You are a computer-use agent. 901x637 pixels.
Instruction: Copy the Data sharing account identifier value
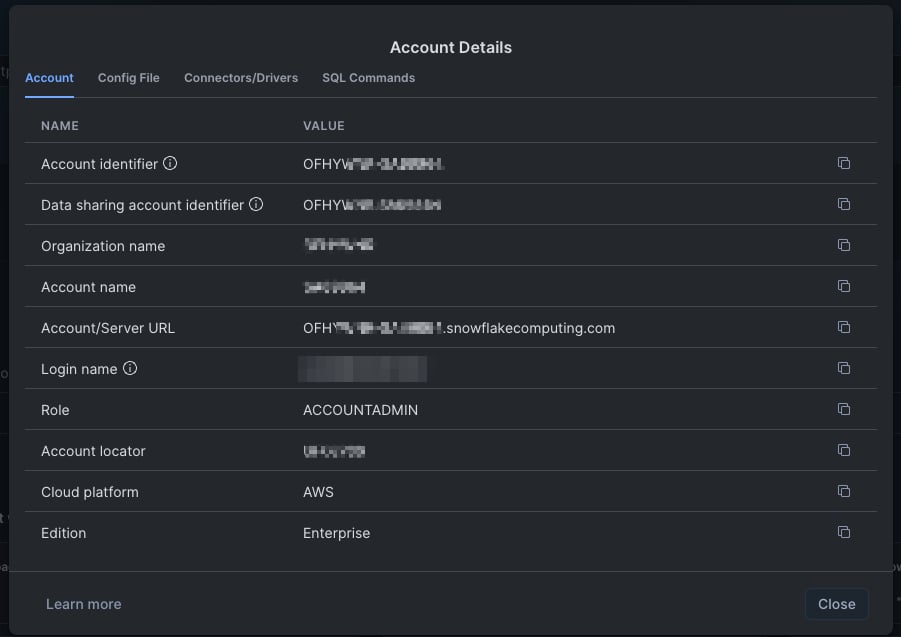[x=844, y=204]
